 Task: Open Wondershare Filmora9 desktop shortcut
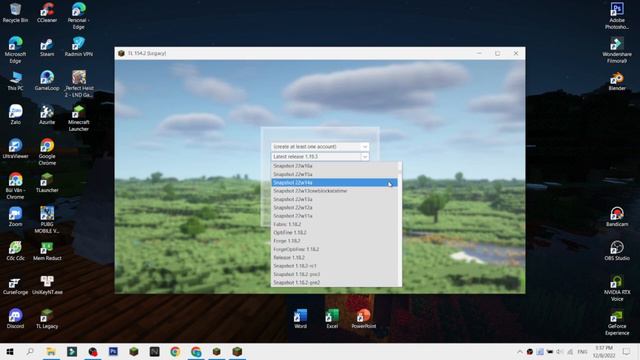tap(617, 50)
